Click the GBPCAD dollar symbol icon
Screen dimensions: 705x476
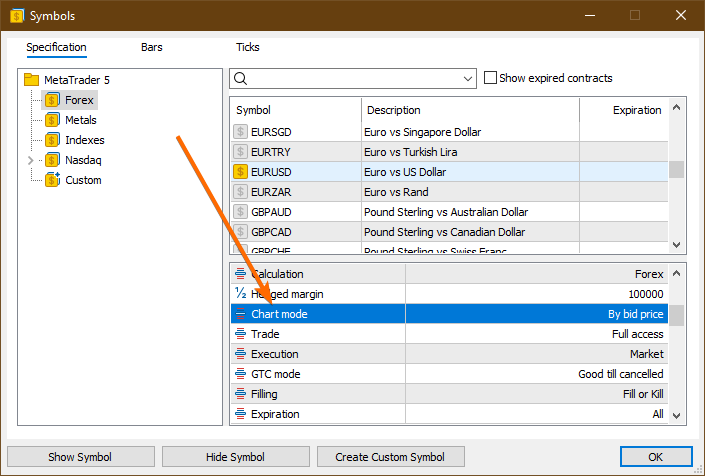[241, 232]
